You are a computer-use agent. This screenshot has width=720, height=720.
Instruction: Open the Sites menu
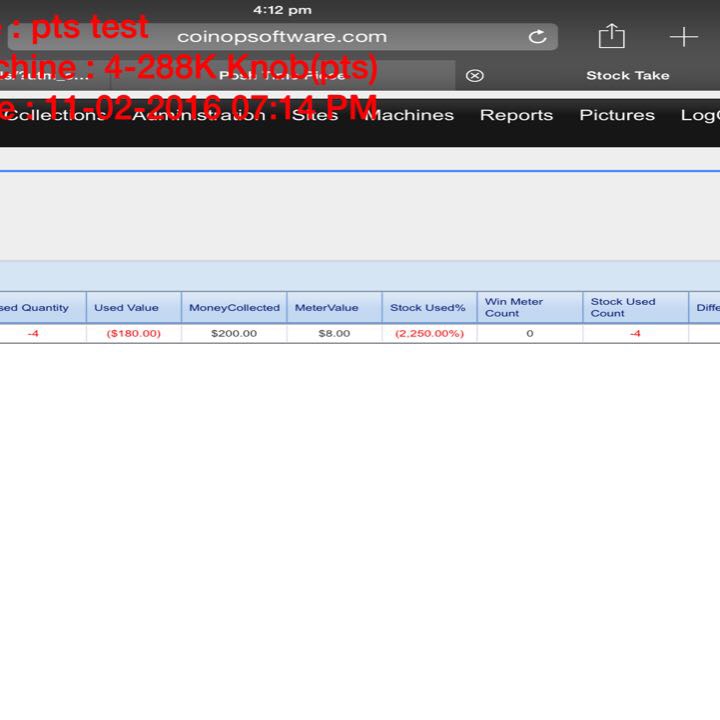click(315, 115)
